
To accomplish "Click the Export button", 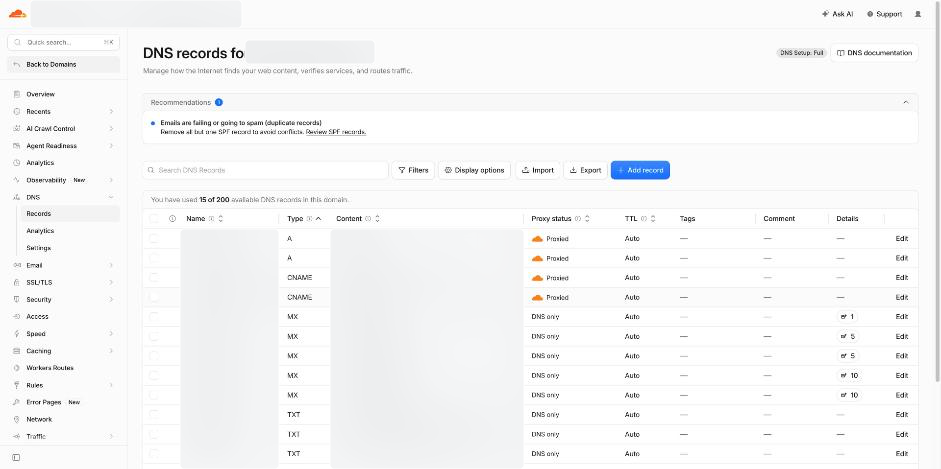I will pos(585,170).
